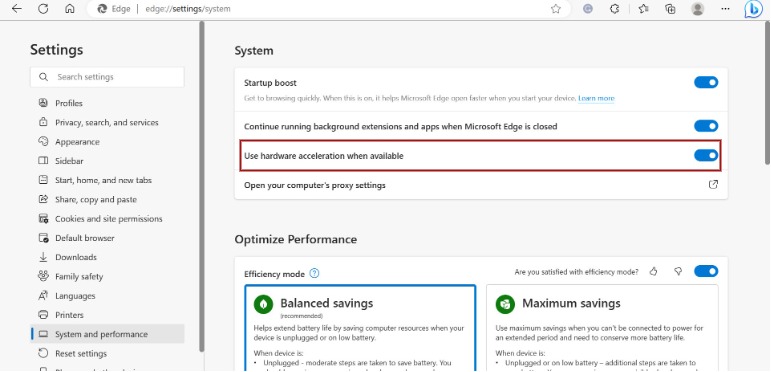The height and width of the screenshot is (372, 771).
Task: Disable Use hardware acceleration when available
Action: click(x=706, y=156)
